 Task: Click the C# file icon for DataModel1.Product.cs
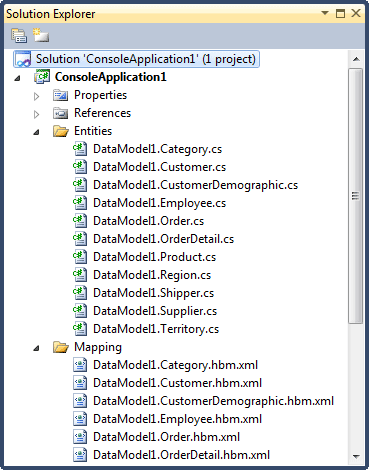click(x=80, y=257)
